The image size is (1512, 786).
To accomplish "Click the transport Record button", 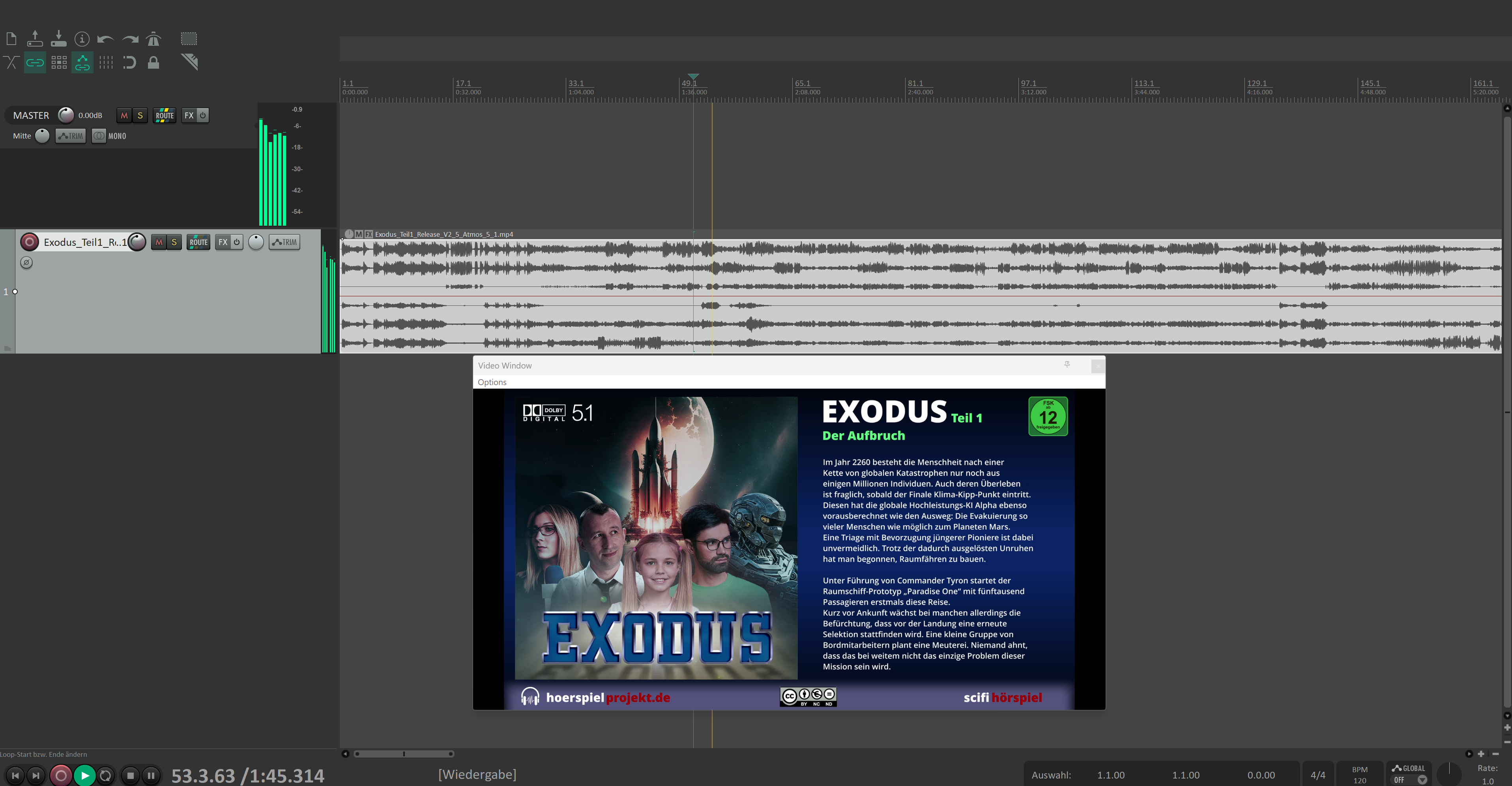I will click(60, 775).
